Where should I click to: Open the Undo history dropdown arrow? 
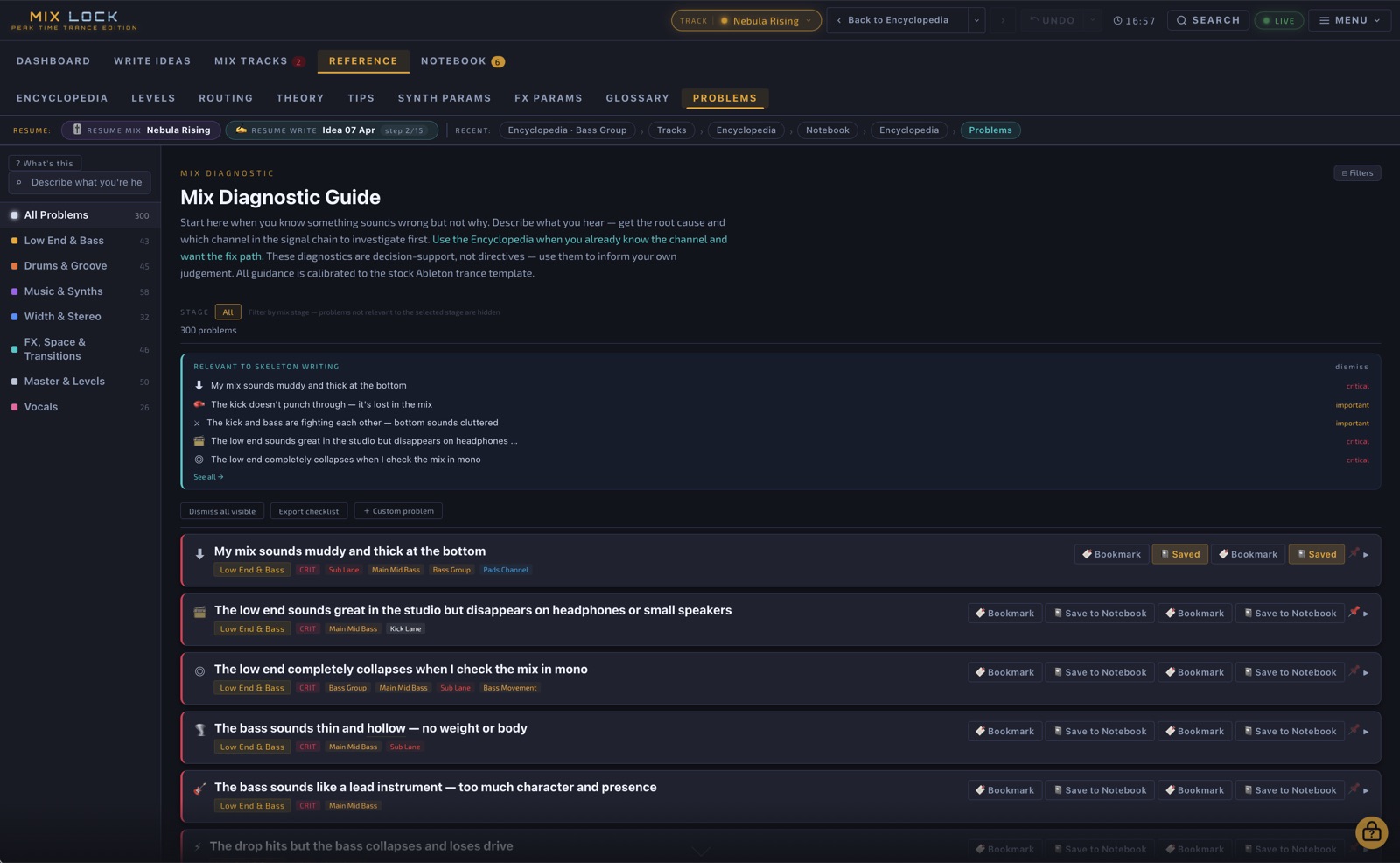coord(1092,20)
